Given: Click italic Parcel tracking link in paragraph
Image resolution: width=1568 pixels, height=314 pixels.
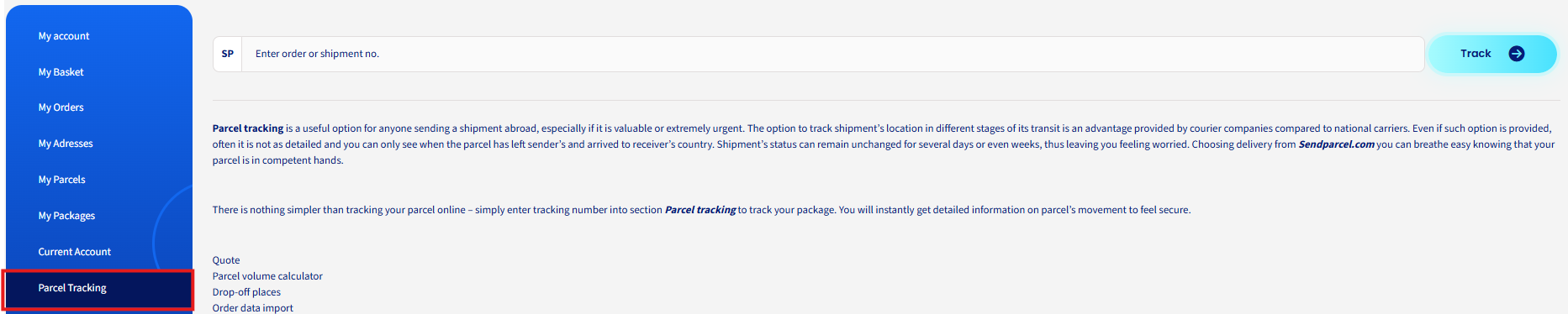Looking at the screenshot, I should click(x=700, y=210).
